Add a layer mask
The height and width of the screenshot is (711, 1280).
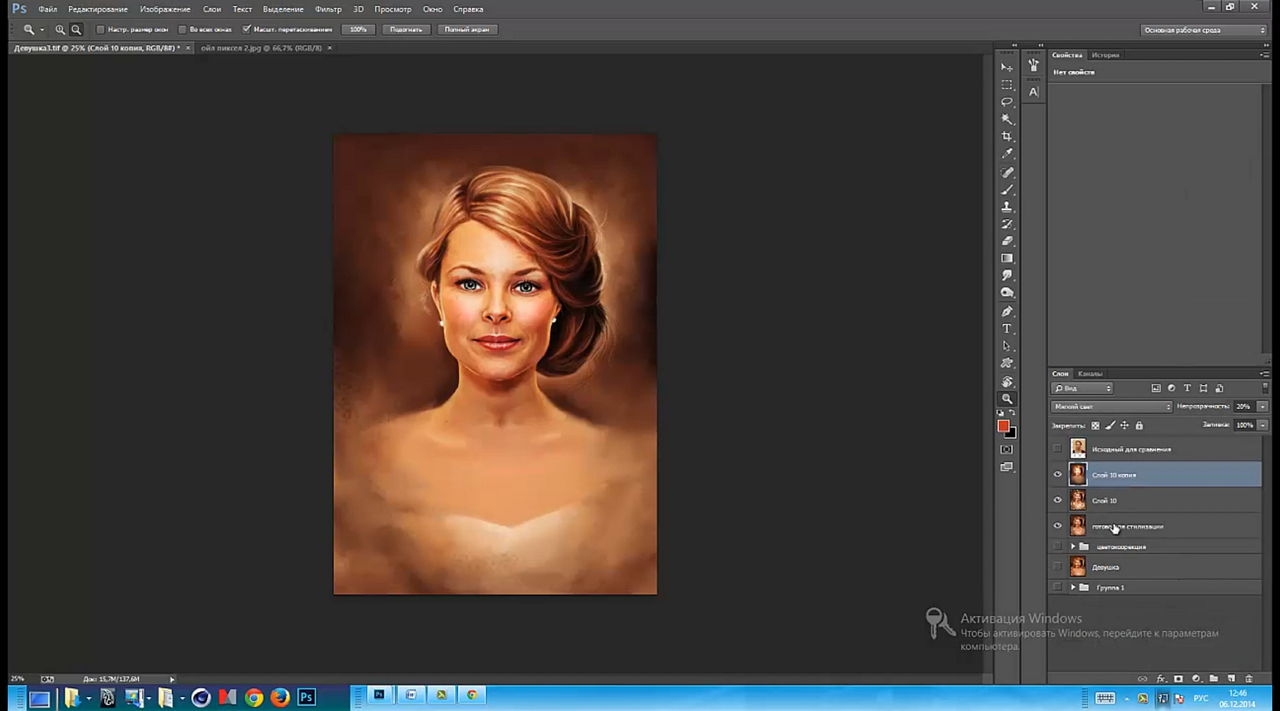pos(1178,679)
